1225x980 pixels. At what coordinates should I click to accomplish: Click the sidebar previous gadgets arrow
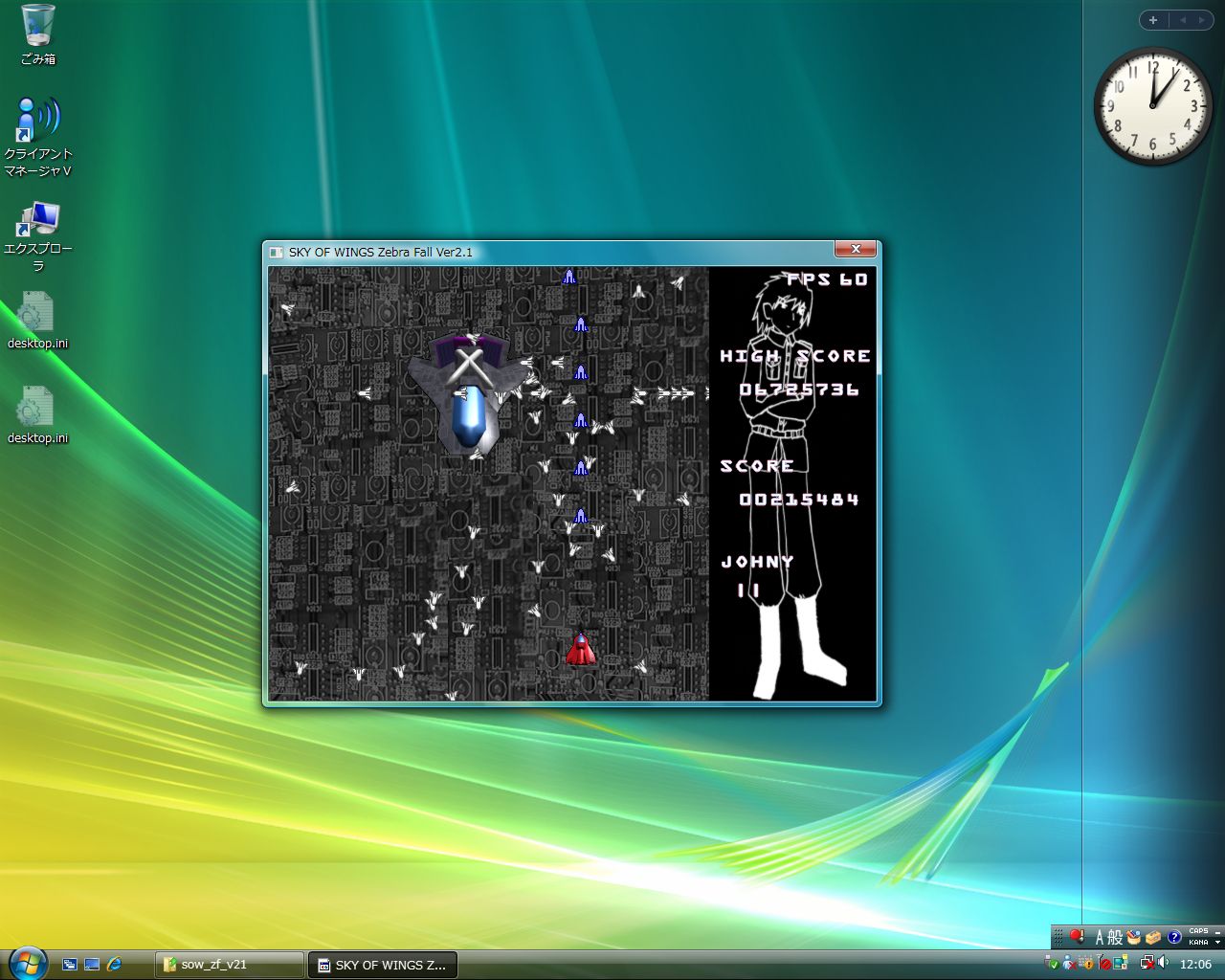[1182, 20]
